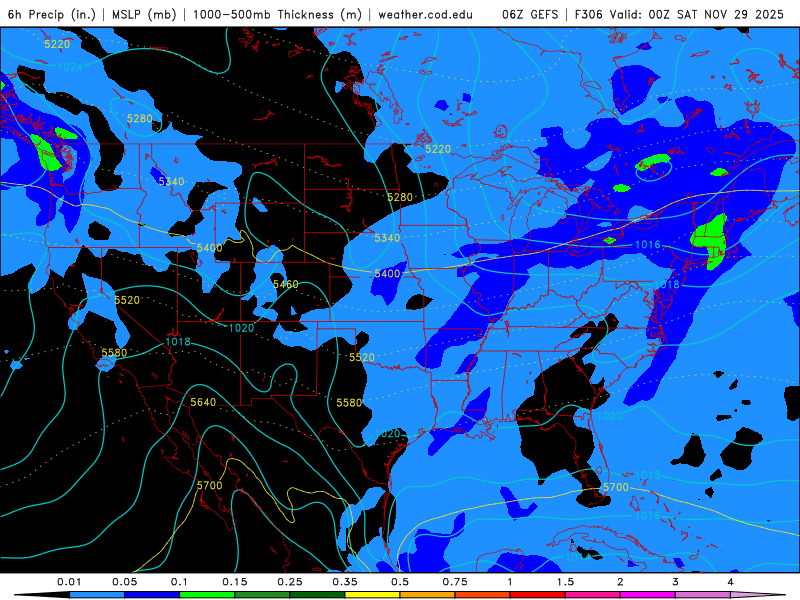This screenshot has width=800, height=600.
Task: Select the dark blue 0.05 legend swatch
Action: [x=152, y=595]
